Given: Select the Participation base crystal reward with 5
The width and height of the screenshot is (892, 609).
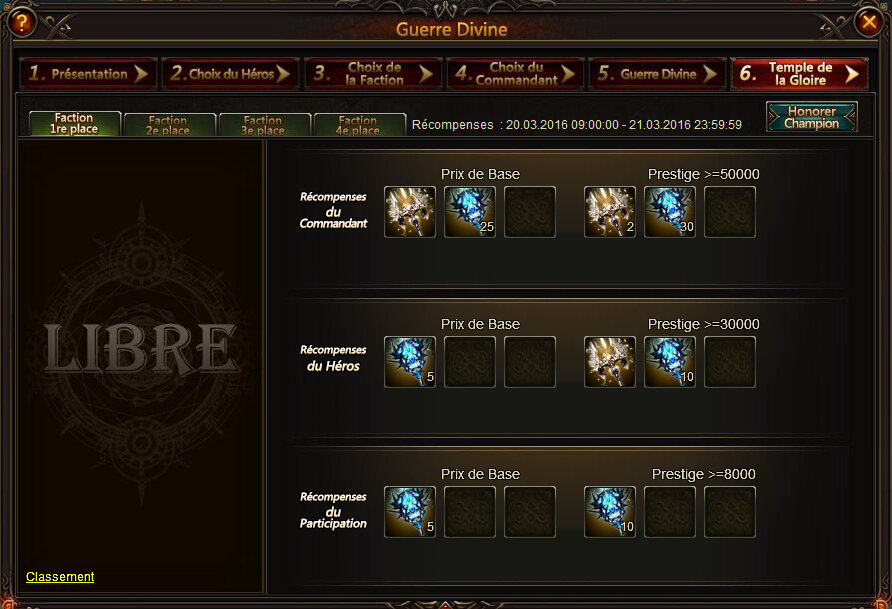Looking at the screenshot, I should [410, 512].
